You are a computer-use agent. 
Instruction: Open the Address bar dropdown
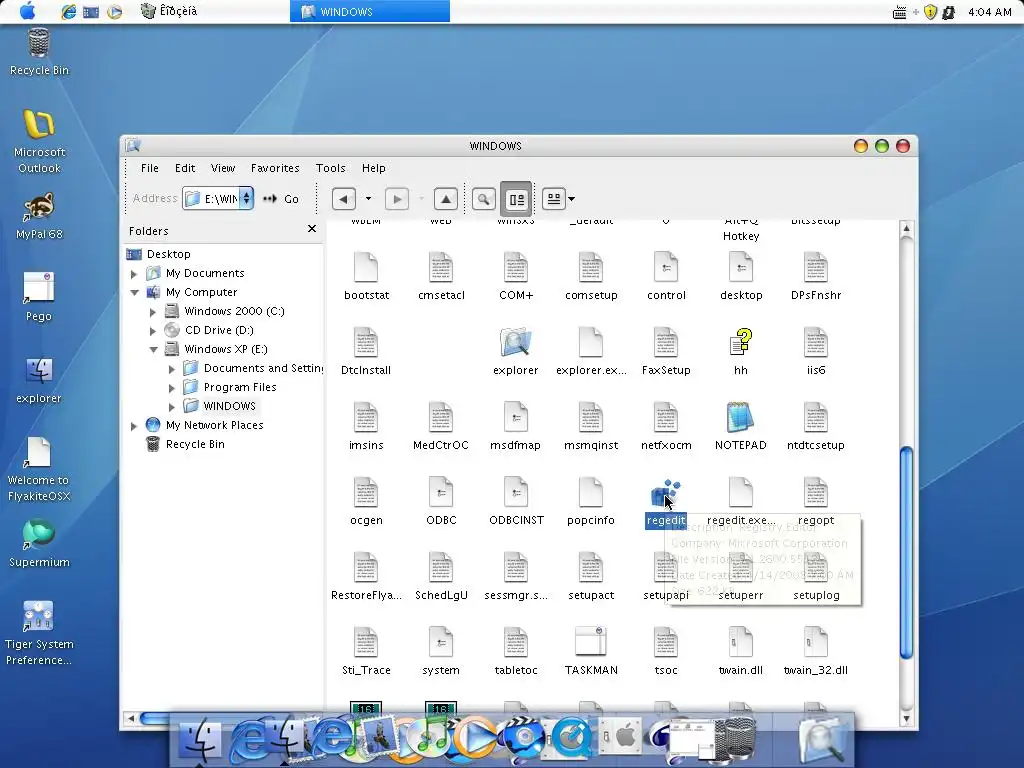point(246,199)
